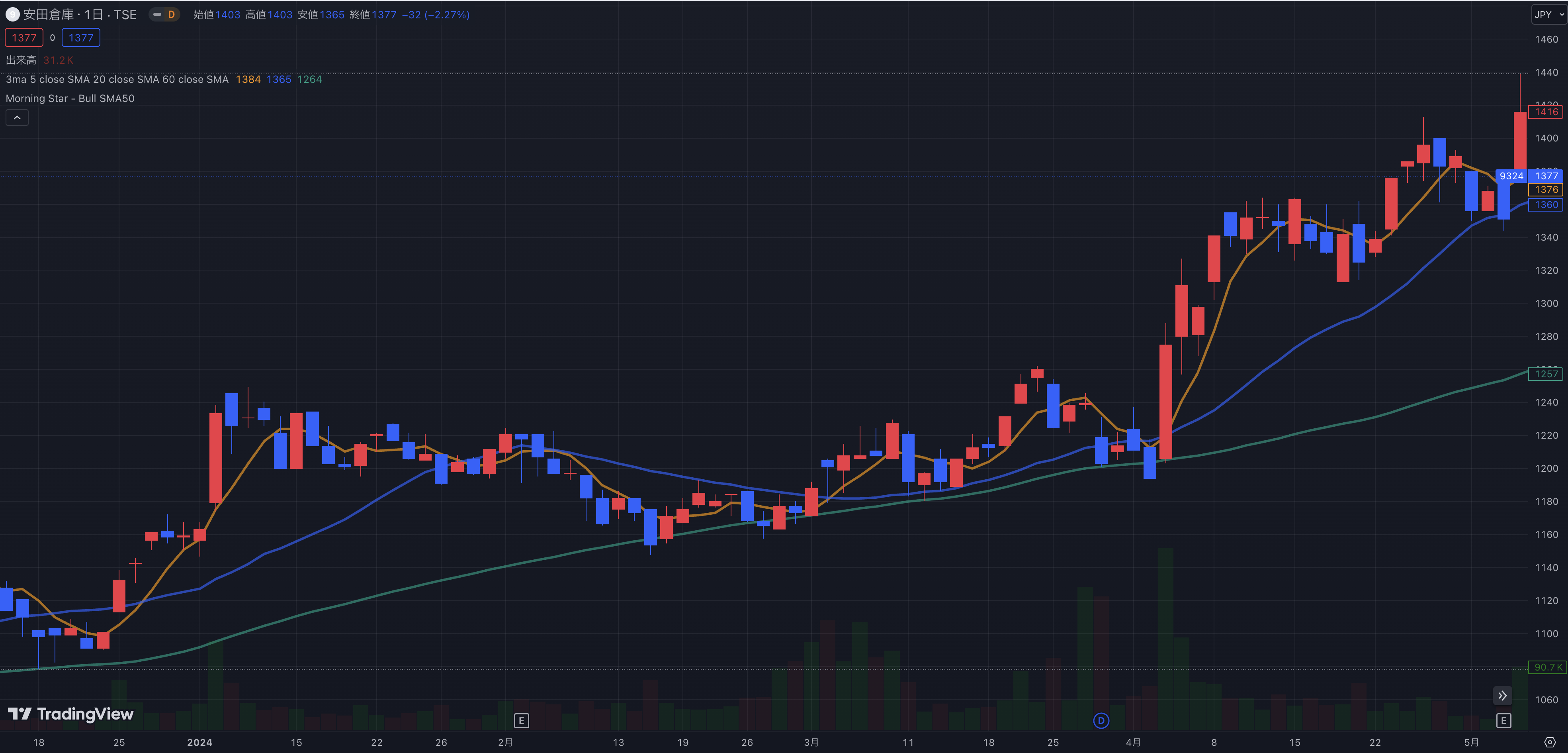The height and width of the screenshot is (753, 1568).
Task: Open chart settings gear in bottom corner
Action: [1550, 742]
